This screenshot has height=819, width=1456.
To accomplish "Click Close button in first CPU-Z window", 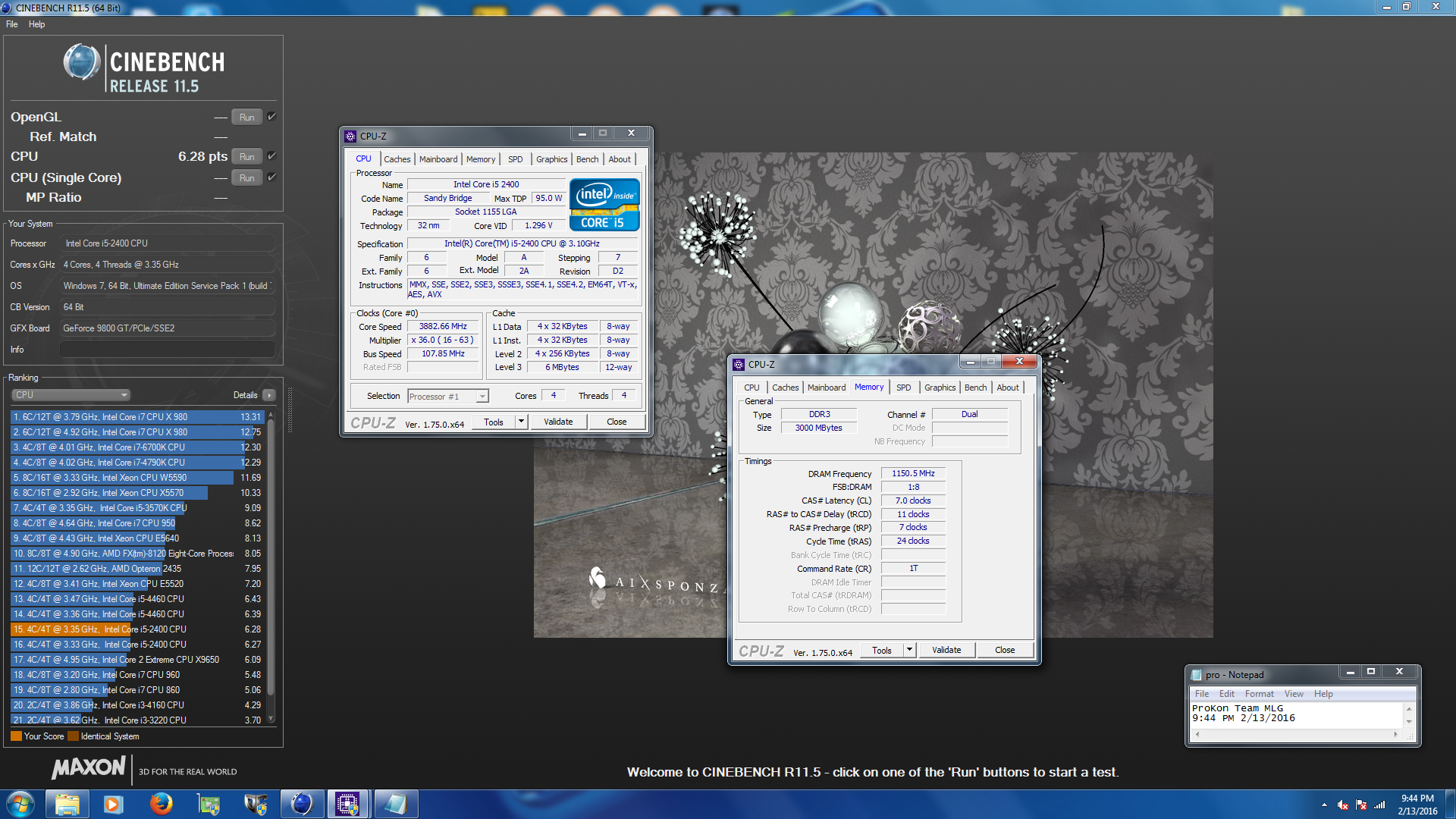I will [617, 422].
